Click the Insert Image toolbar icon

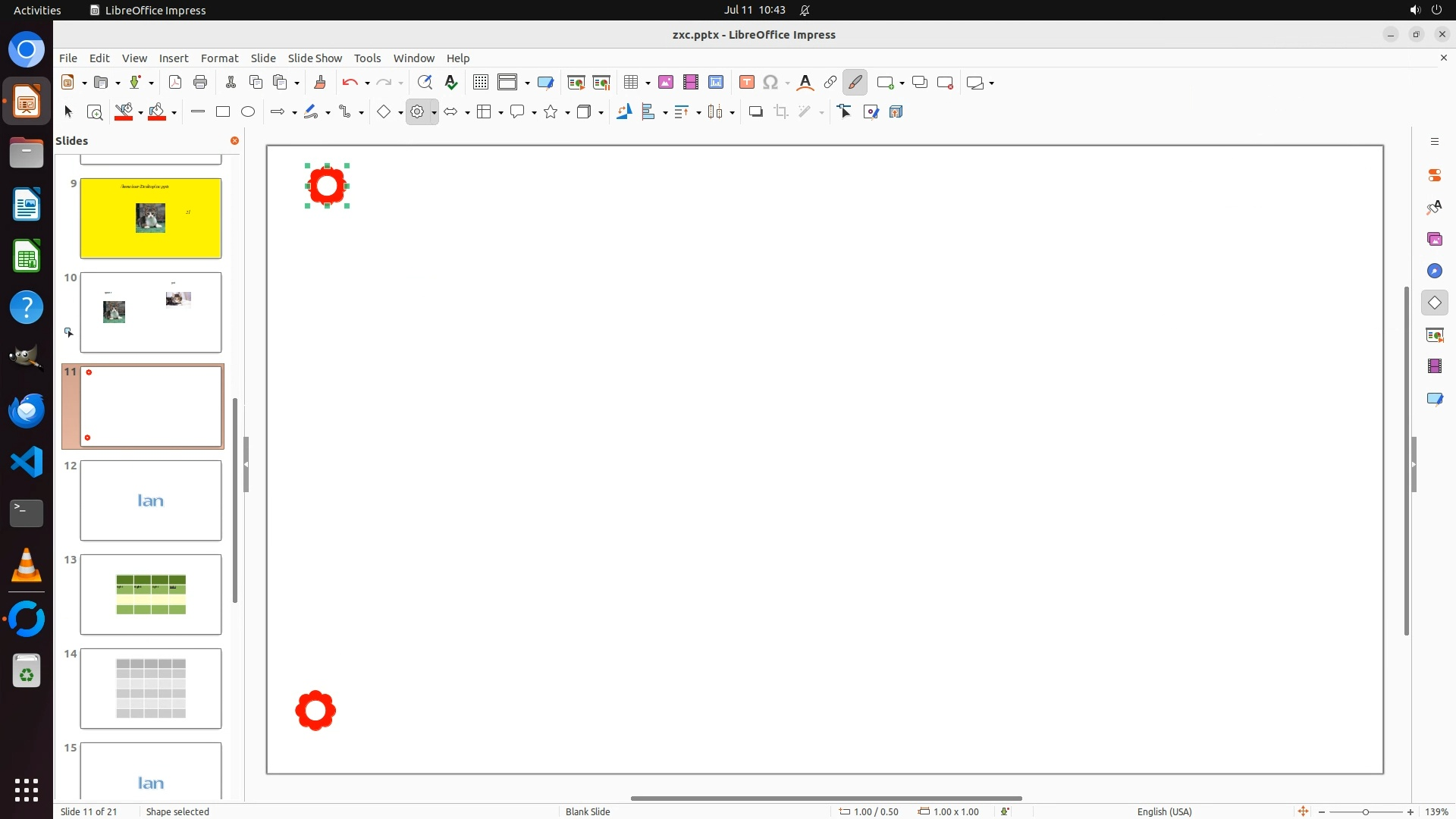point(665,83)
